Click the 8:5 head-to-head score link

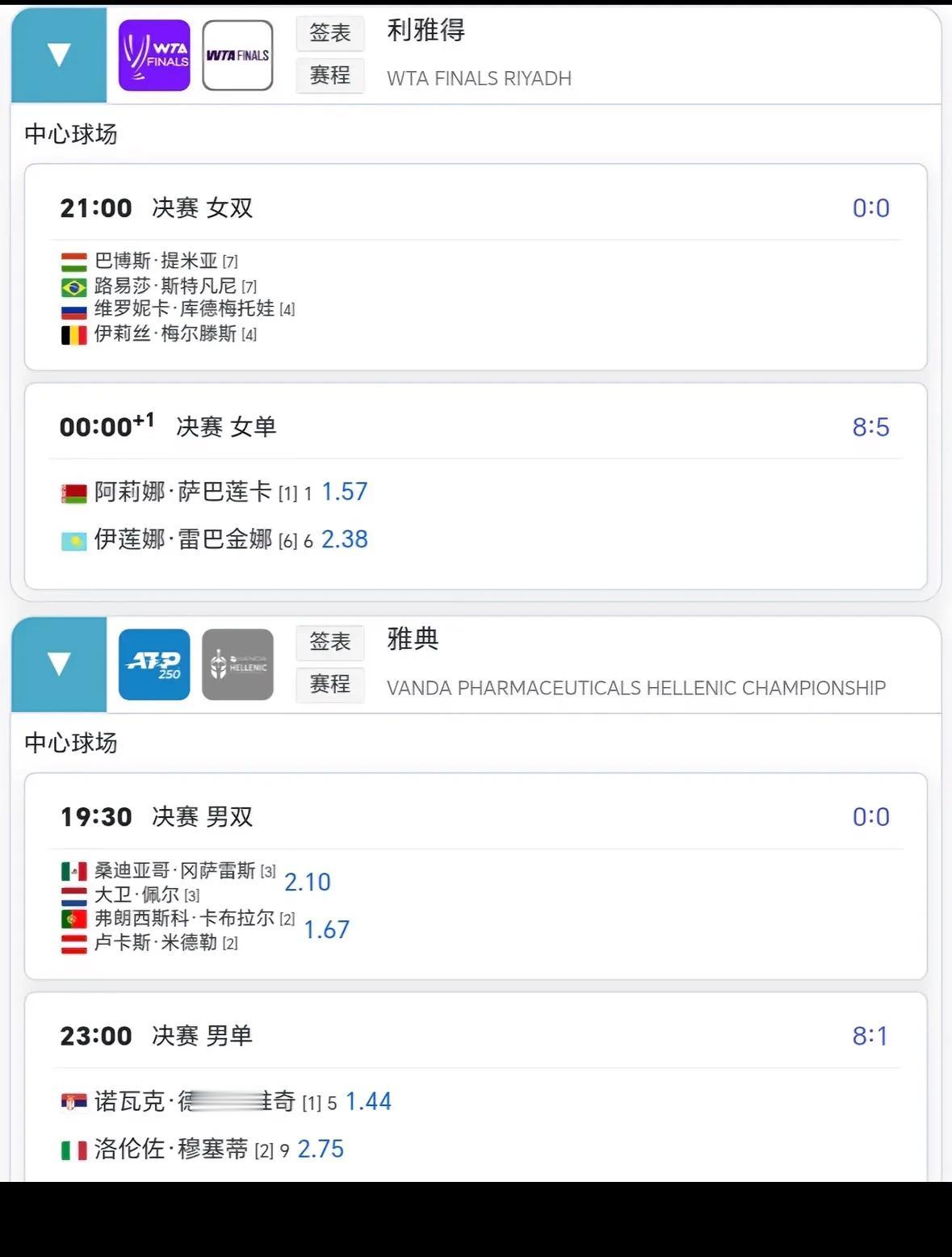(x=870, y=427)
